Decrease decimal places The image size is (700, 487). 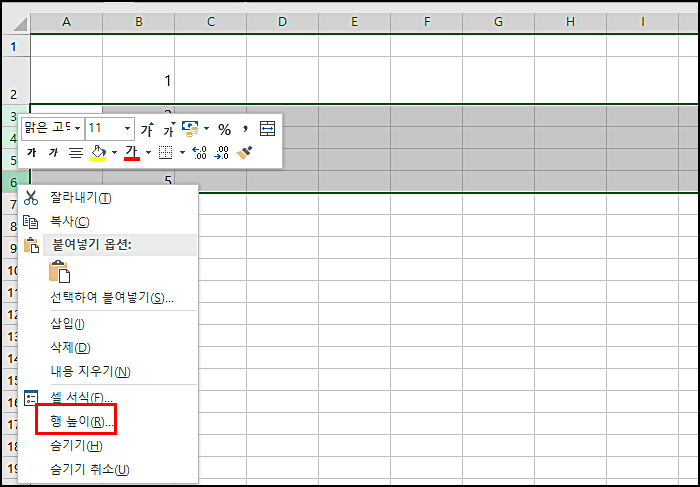[221, 153]
